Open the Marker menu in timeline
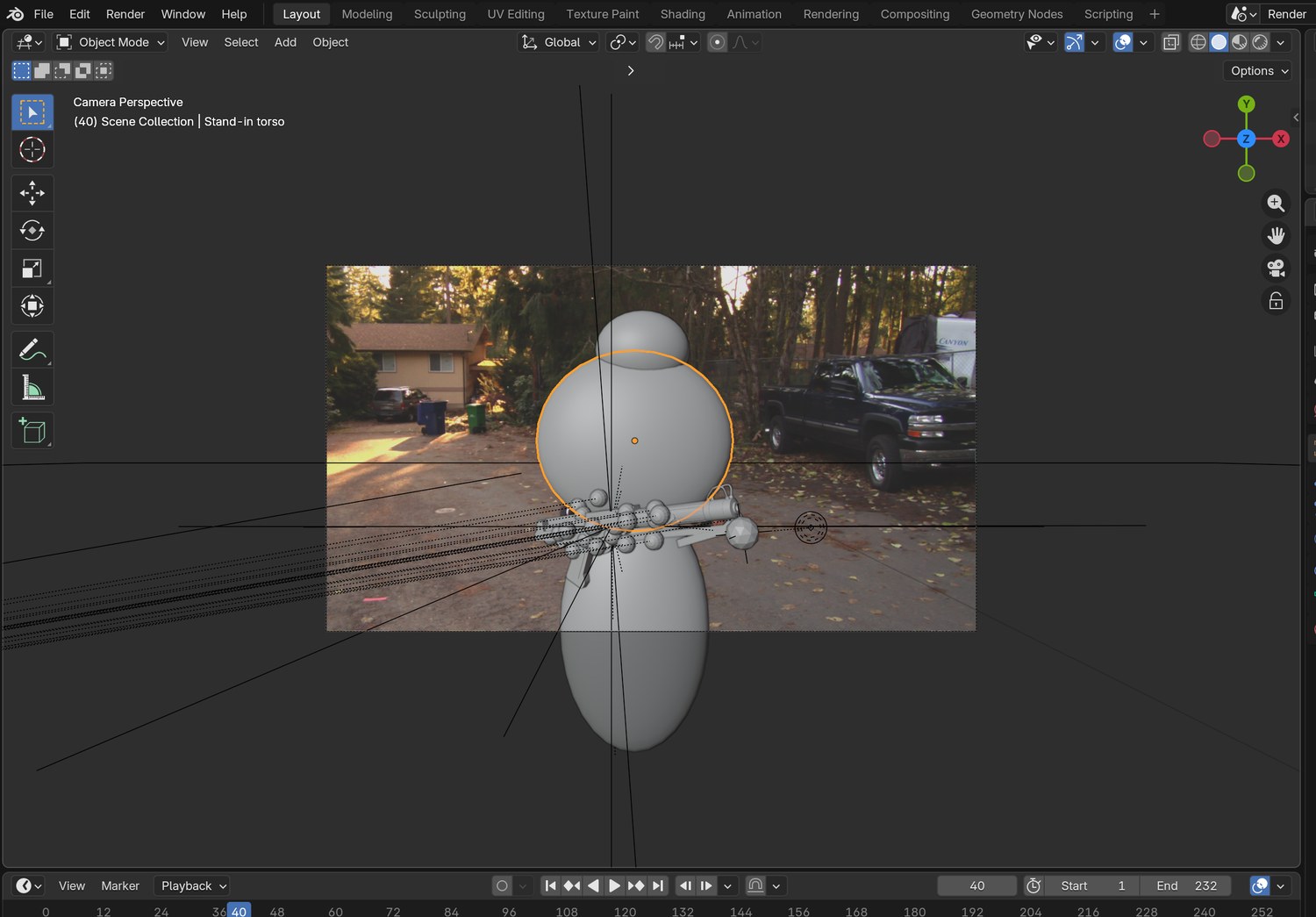Screen dimensions: 1316x917 click(120, 886)
